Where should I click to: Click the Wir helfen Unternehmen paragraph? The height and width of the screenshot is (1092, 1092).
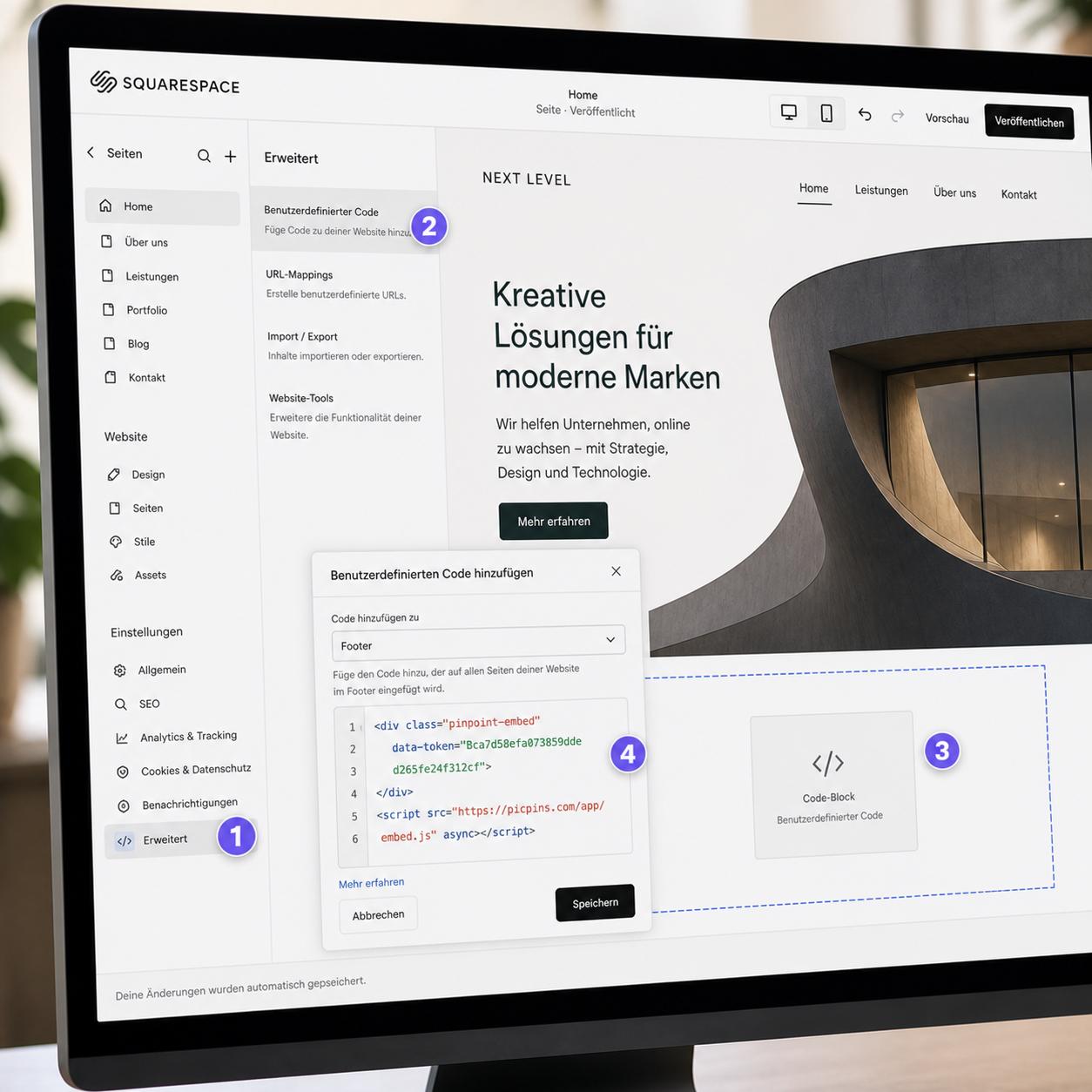[593, 448]
